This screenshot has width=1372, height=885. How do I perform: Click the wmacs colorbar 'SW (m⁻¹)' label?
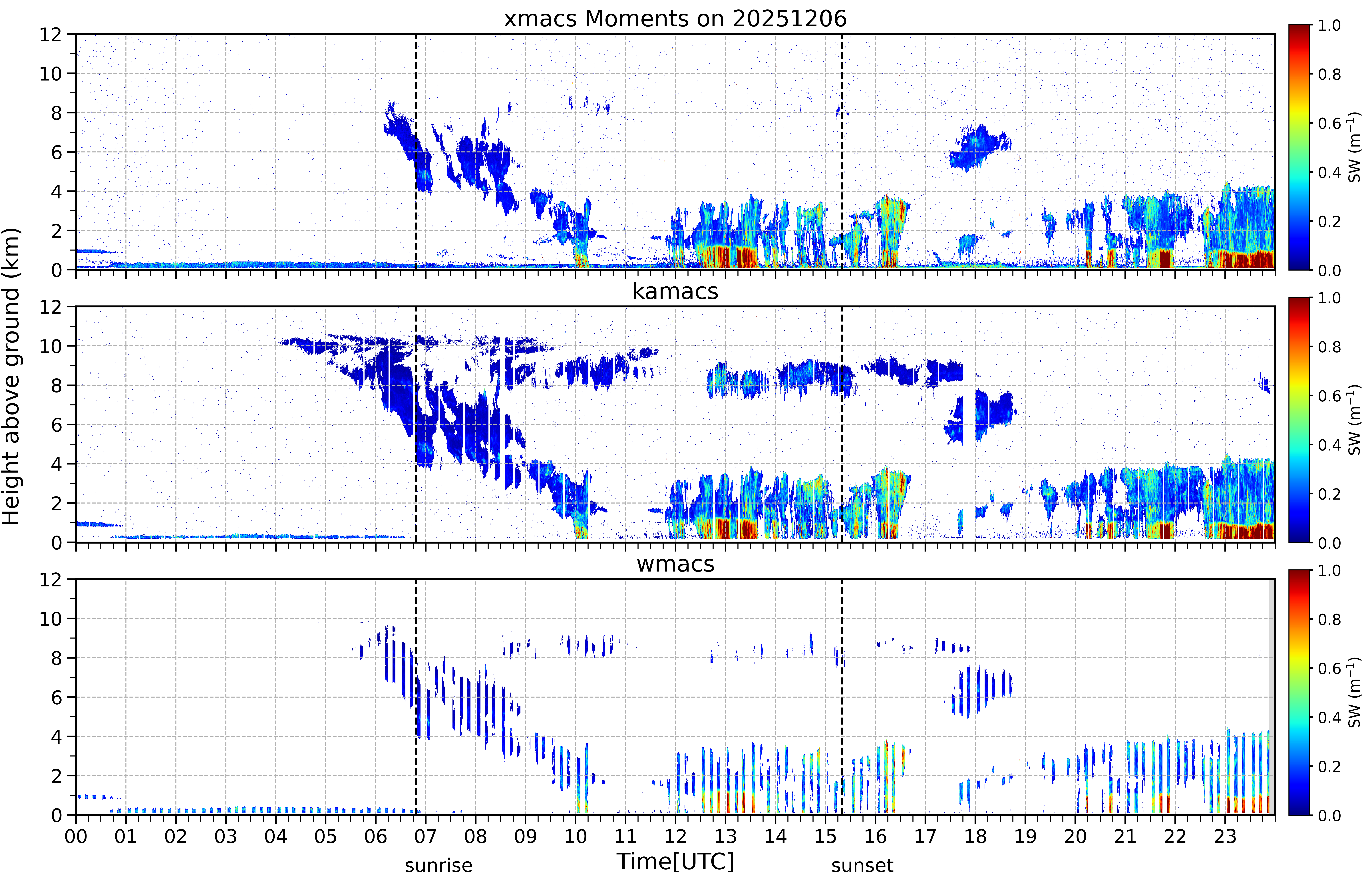[x=1355, y=693]
